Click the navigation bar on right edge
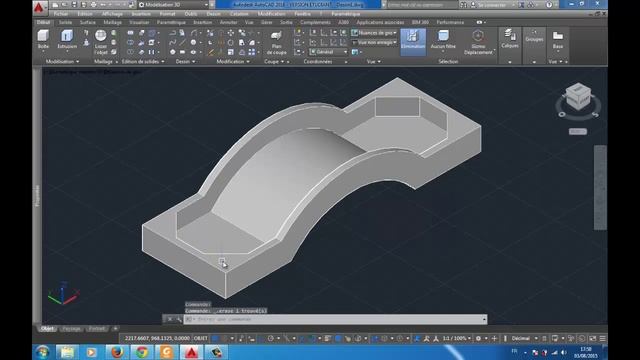This screenshot has width=640, height=360. tap(600, 187)
